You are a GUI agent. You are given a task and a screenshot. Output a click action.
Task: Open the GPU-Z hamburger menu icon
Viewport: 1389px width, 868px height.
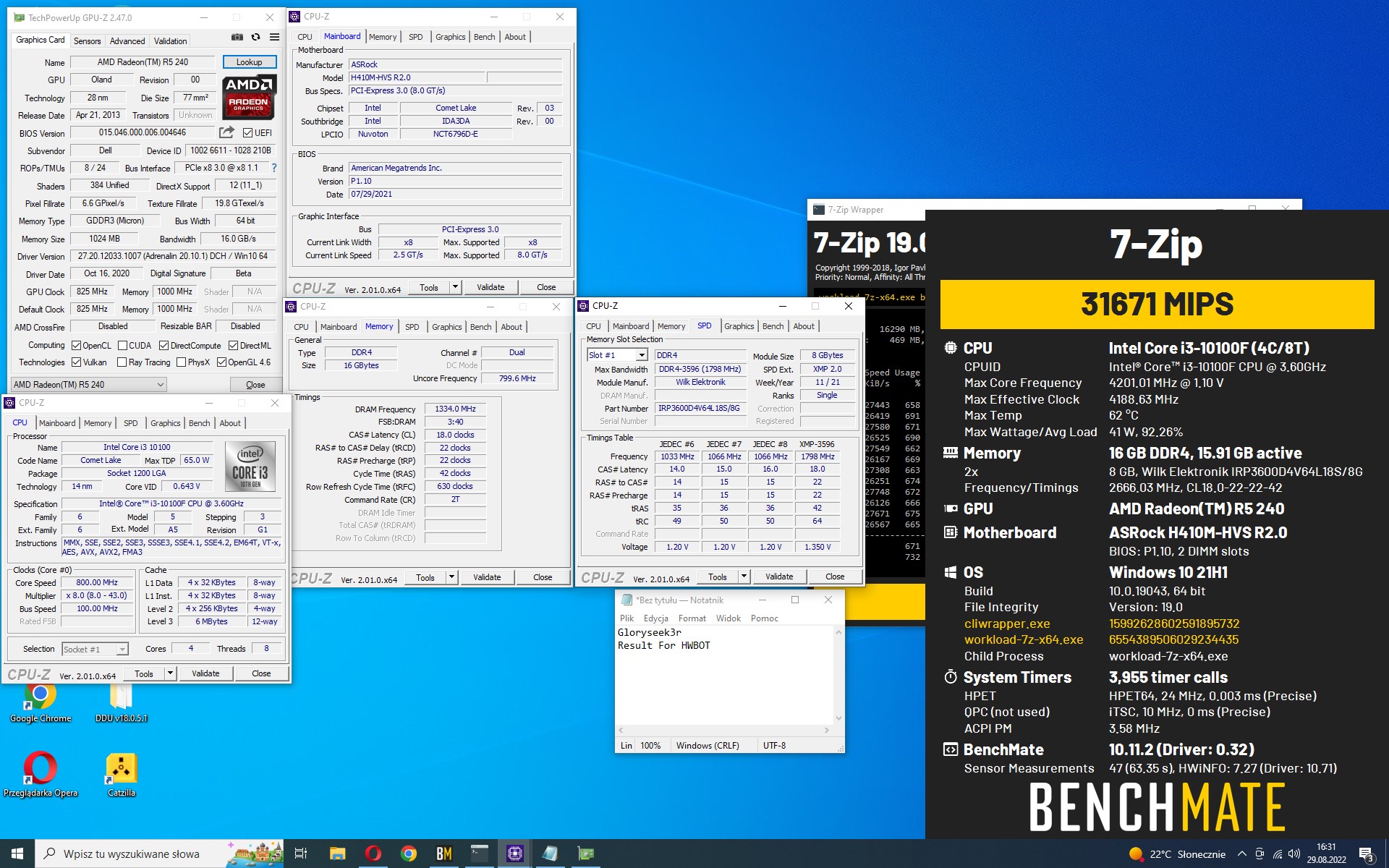coord(274,37)
